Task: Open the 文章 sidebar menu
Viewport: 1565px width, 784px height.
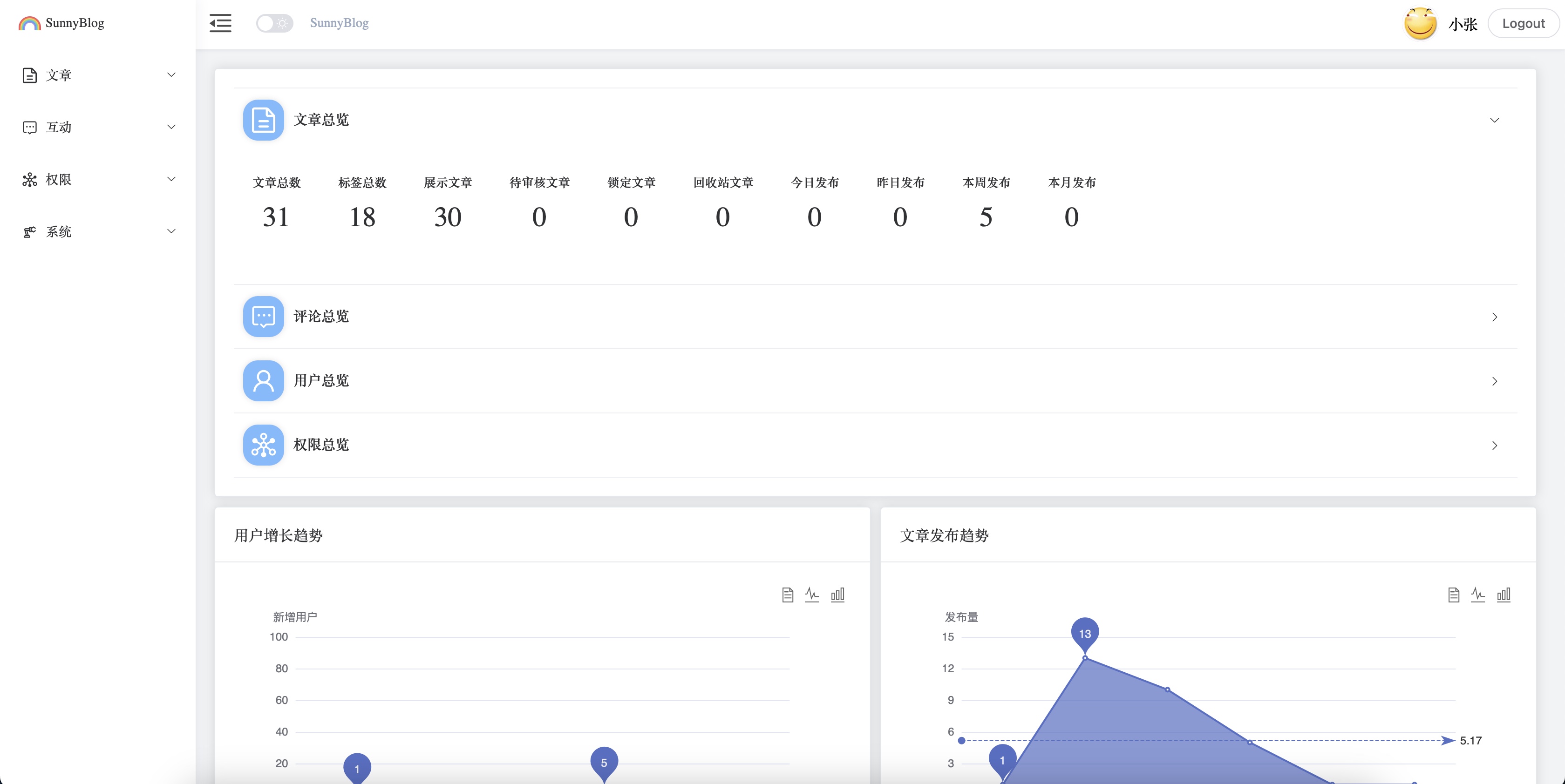Action: click(98, 75)
